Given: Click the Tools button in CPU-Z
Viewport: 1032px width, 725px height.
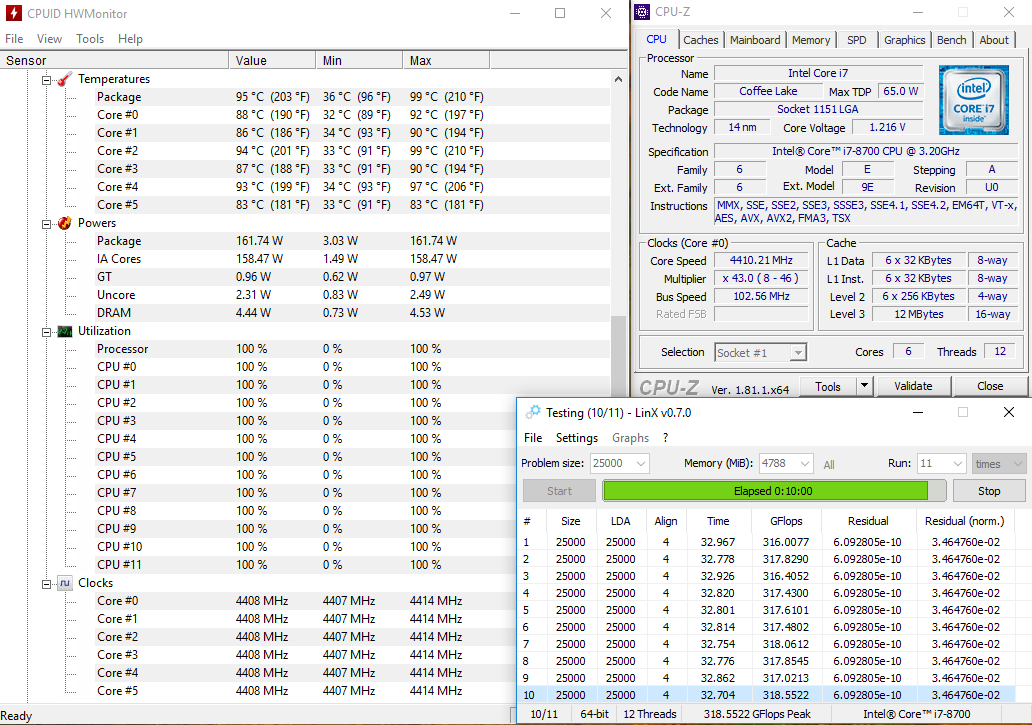Looking at the screenshot, I should point(828,386).
